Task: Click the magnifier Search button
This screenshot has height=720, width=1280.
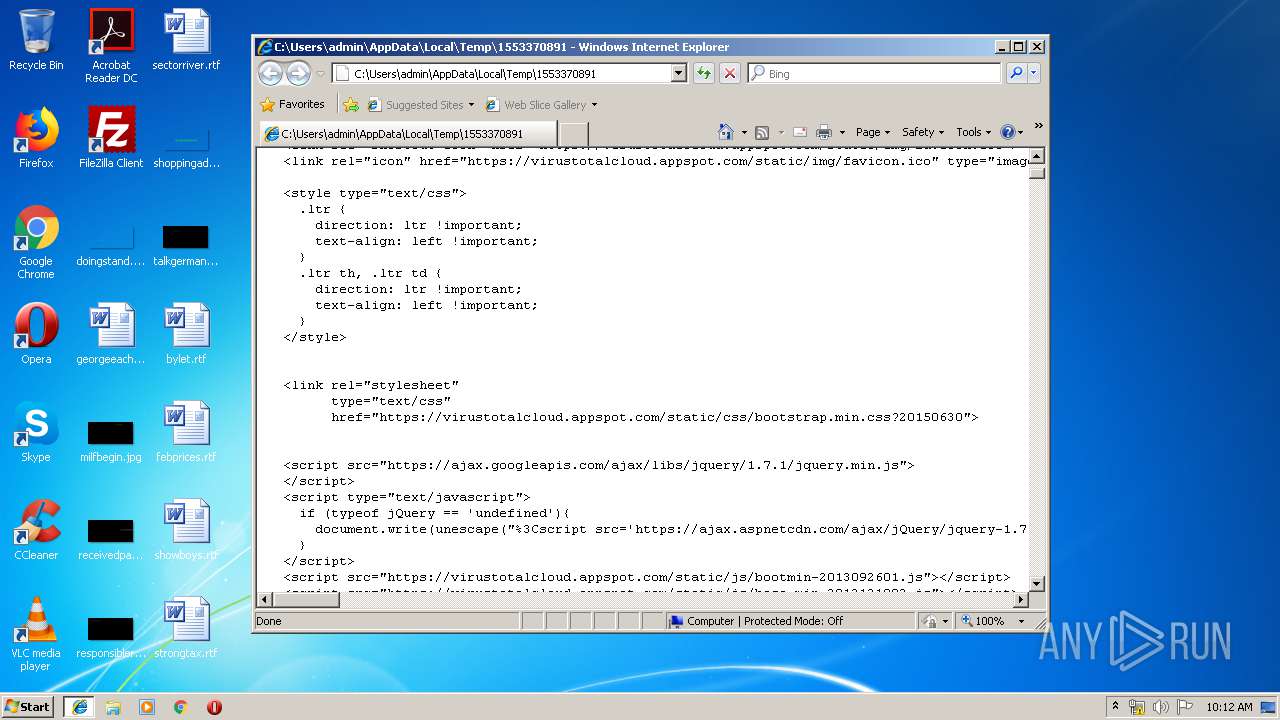Action: 1016,74
